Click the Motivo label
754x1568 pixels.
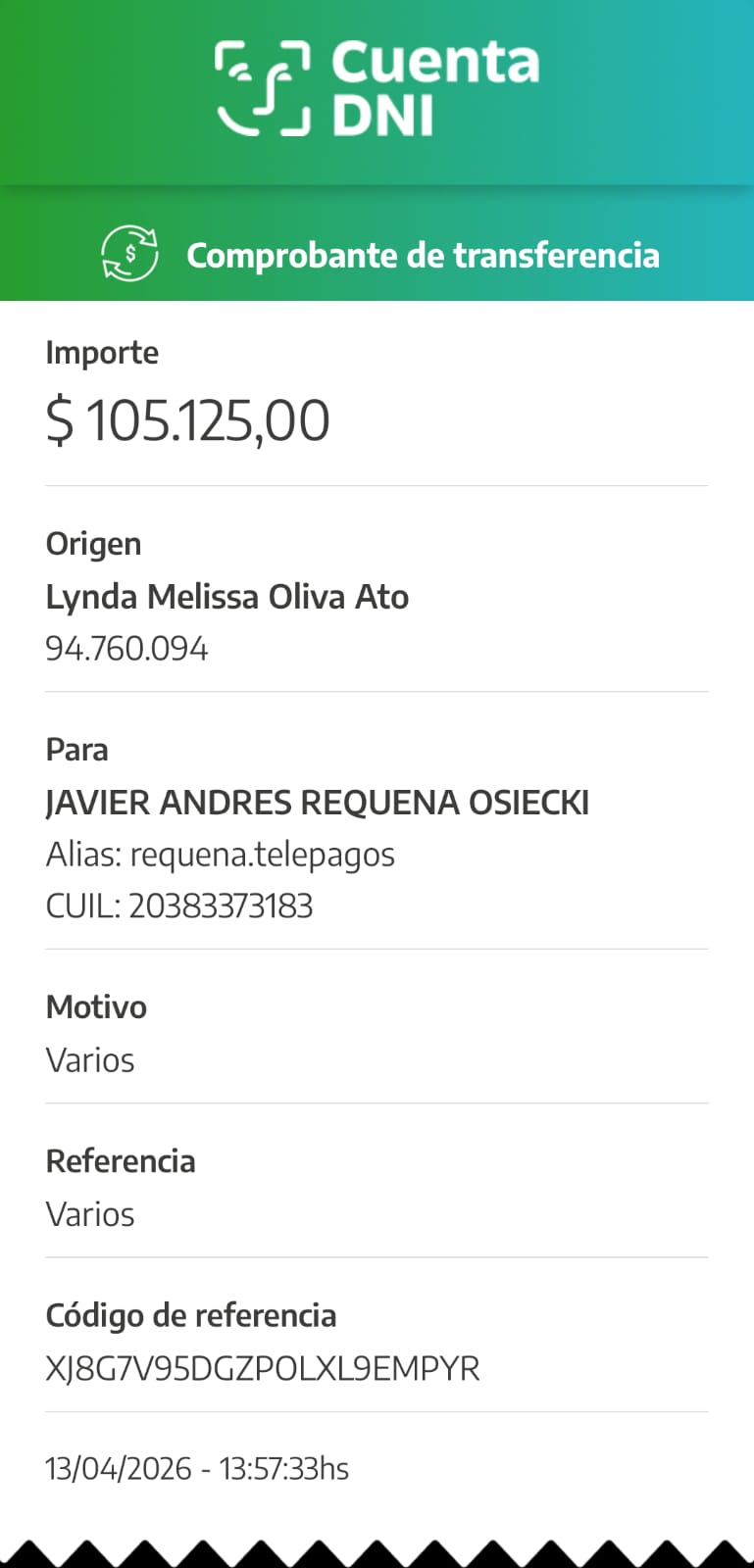(96, 1006)
